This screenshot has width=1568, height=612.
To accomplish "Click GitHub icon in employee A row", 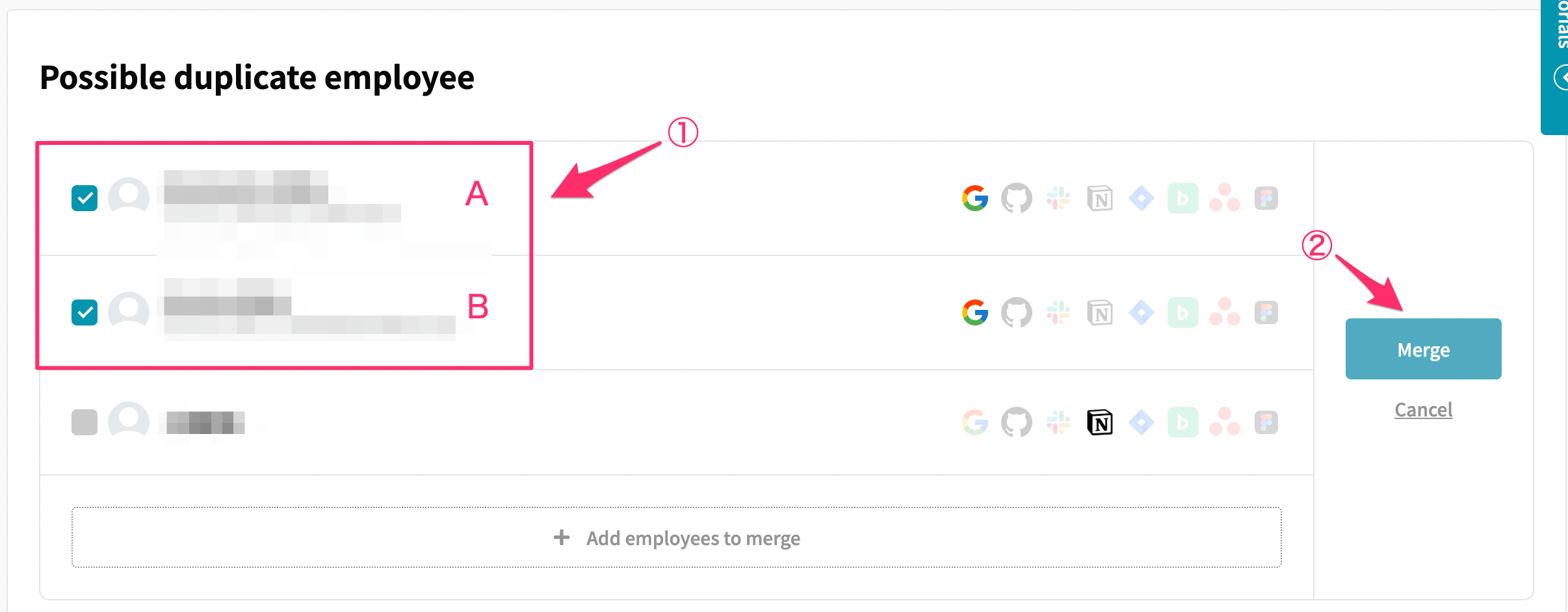I will [x=1017, y=198].
